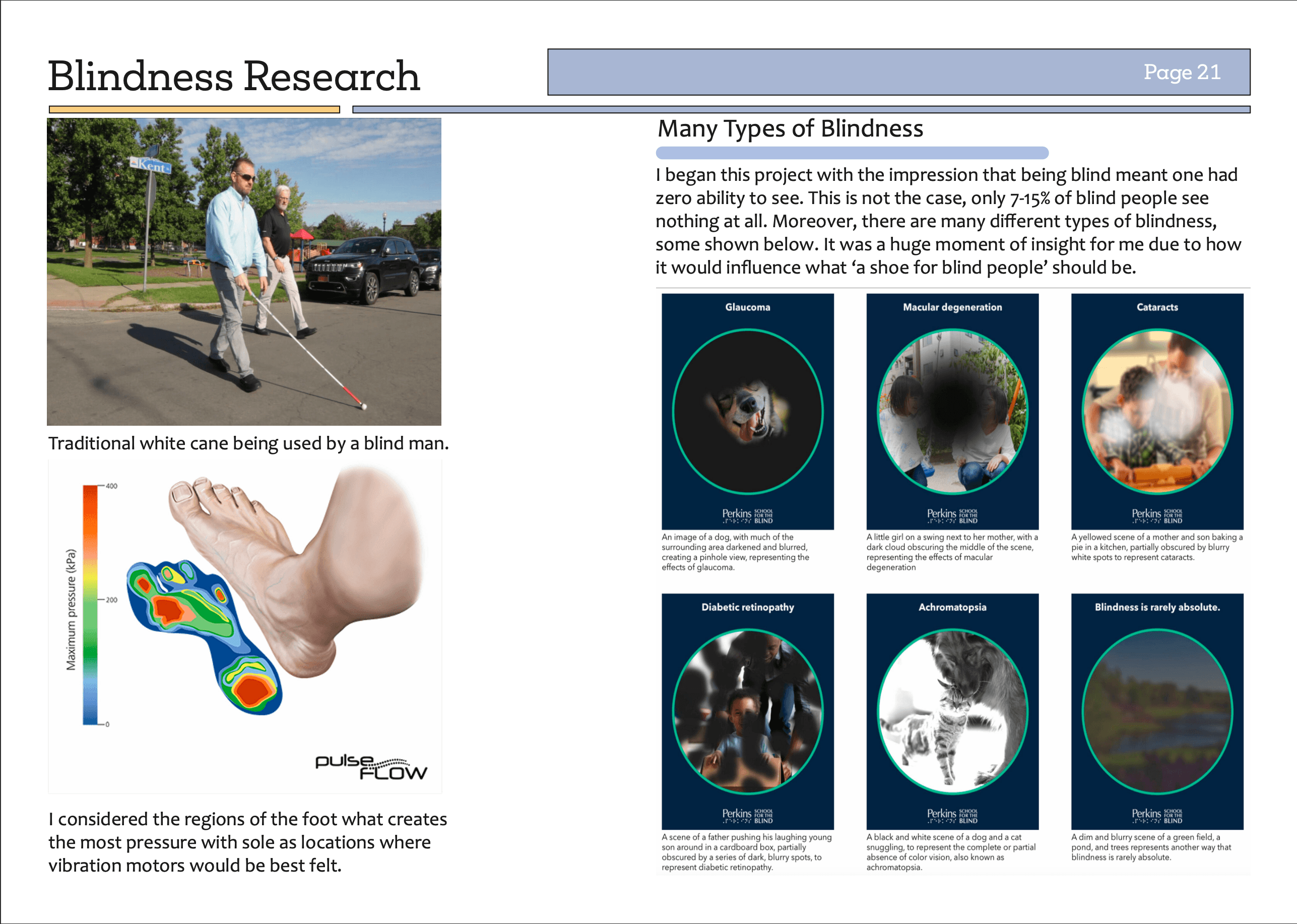This screenshot has height=924, width=1297.
Task: Click the Perkins logo under Cataracts image
Action: tap(1157, 515)
